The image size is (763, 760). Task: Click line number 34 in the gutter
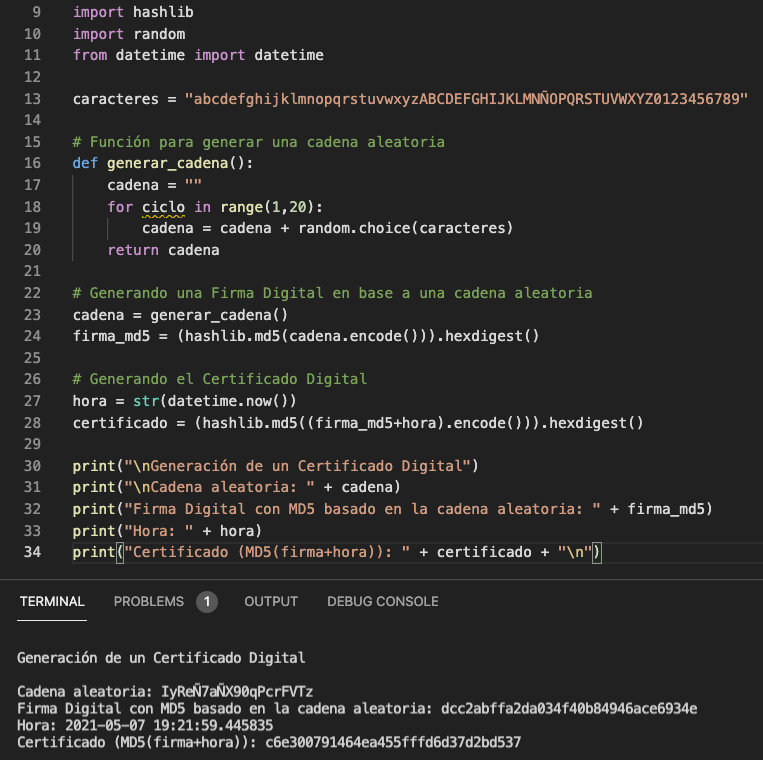click(31, 553)
